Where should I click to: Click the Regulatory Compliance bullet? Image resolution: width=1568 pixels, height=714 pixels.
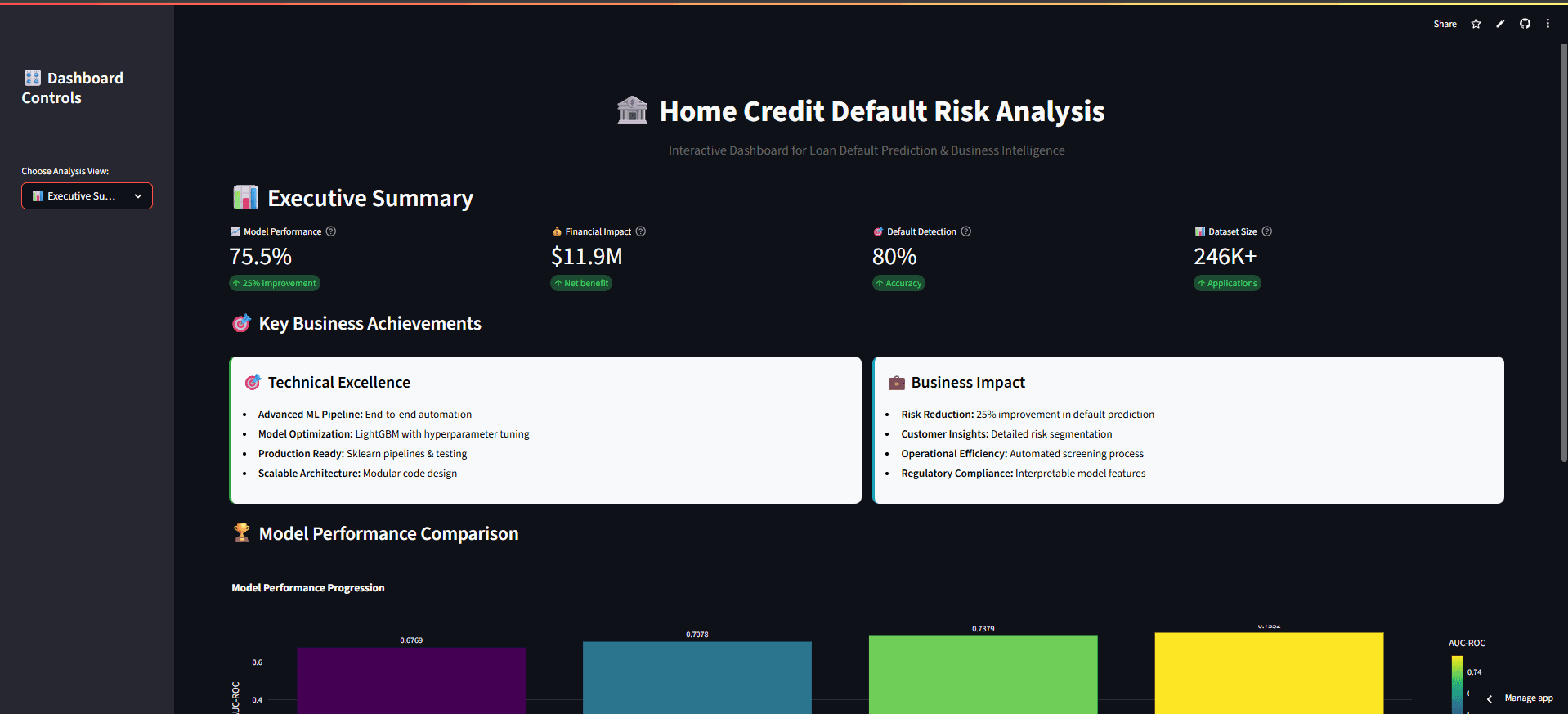pyautogui.click(x=1023, y=474)
